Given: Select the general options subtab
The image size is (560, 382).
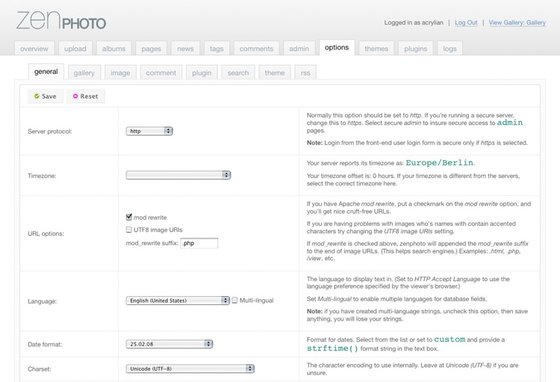Looking at the screenshot, I should 46,72.
